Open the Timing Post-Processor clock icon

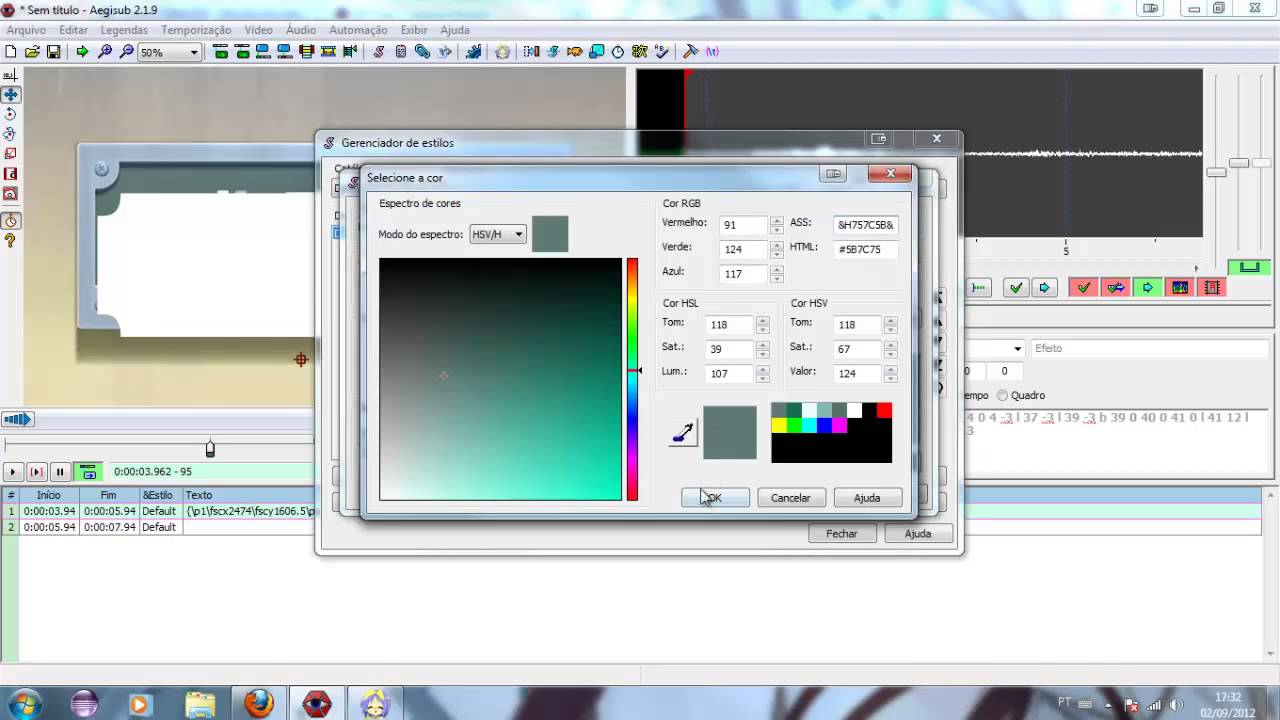(618, 51)
